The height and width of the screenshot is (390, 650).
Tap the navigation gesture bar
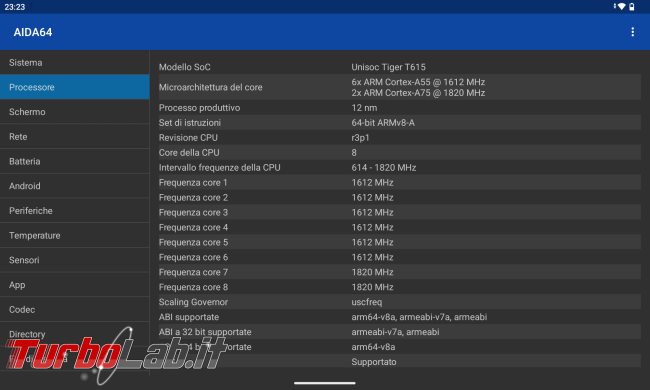(325, 383)
